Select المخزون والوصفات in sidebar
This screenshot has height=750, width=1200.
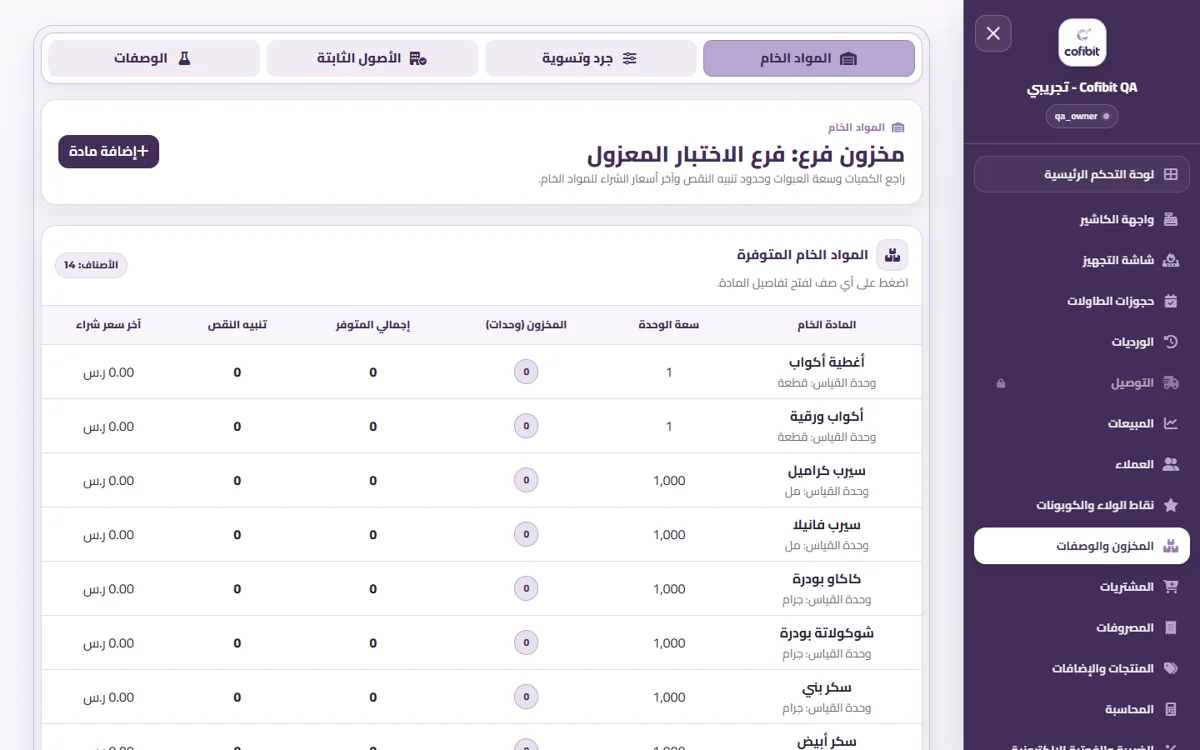1082,546
